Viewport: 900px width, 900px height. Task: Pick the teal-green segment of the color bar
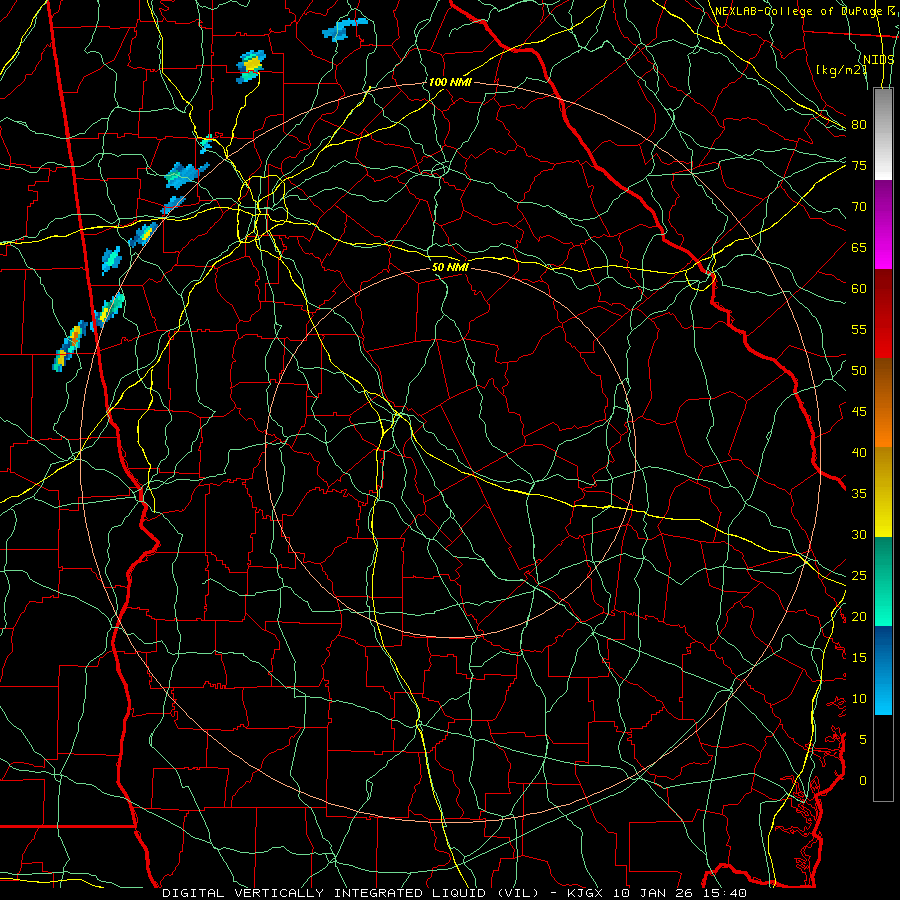(883, 581)
